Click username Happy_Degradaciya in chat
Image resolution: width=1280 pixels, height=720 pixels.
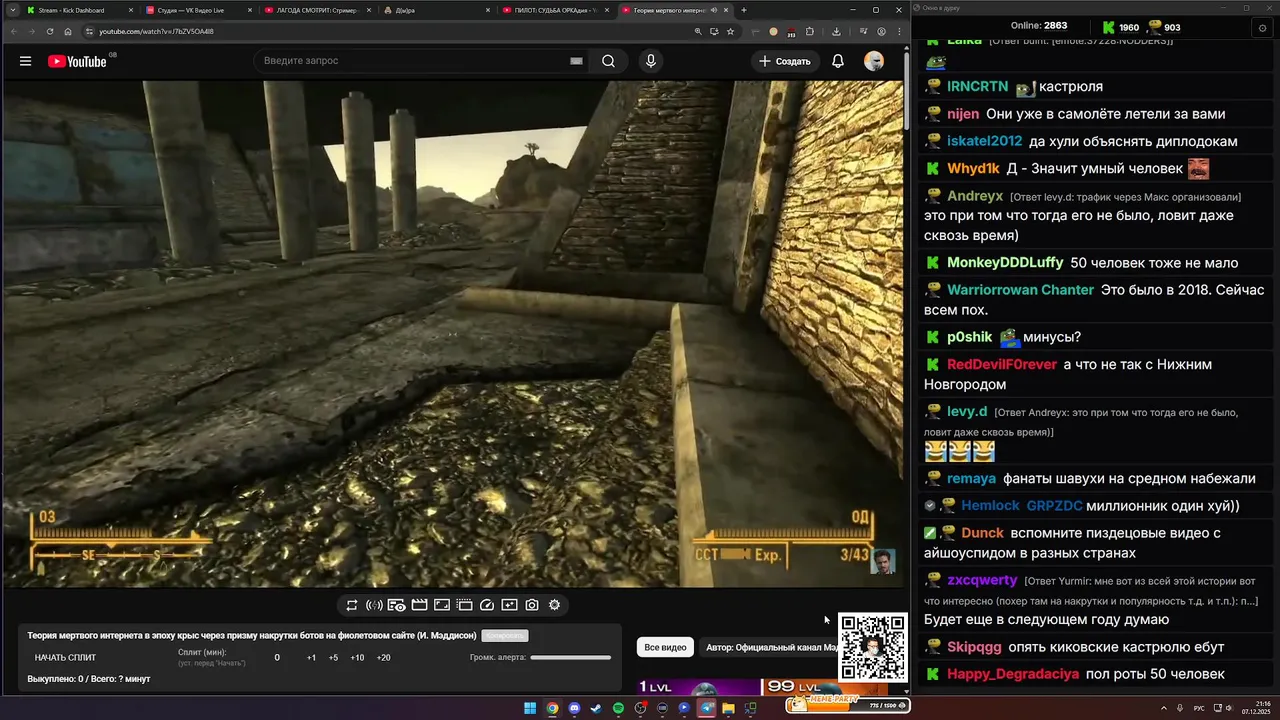click(x=1013, y=674)
